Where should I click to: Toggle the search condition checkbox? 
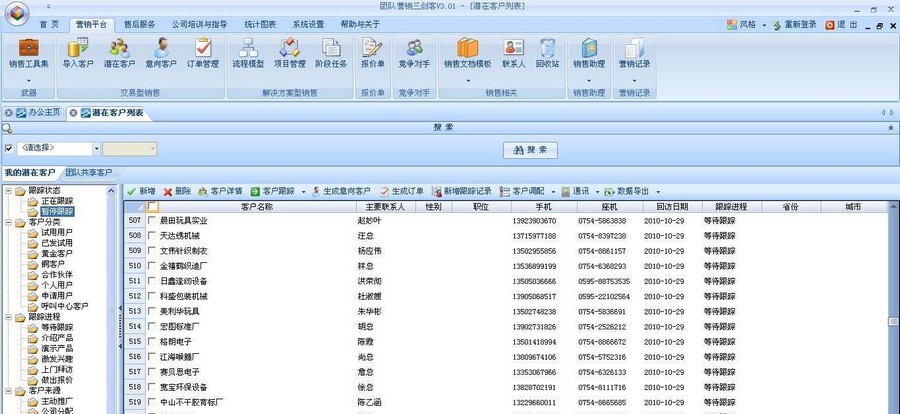tap(9, 148)
